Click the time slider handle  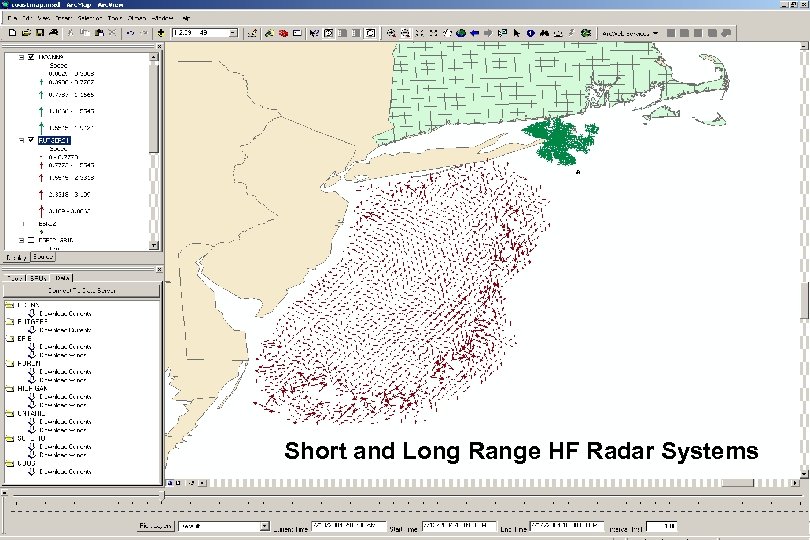point(163,496)
